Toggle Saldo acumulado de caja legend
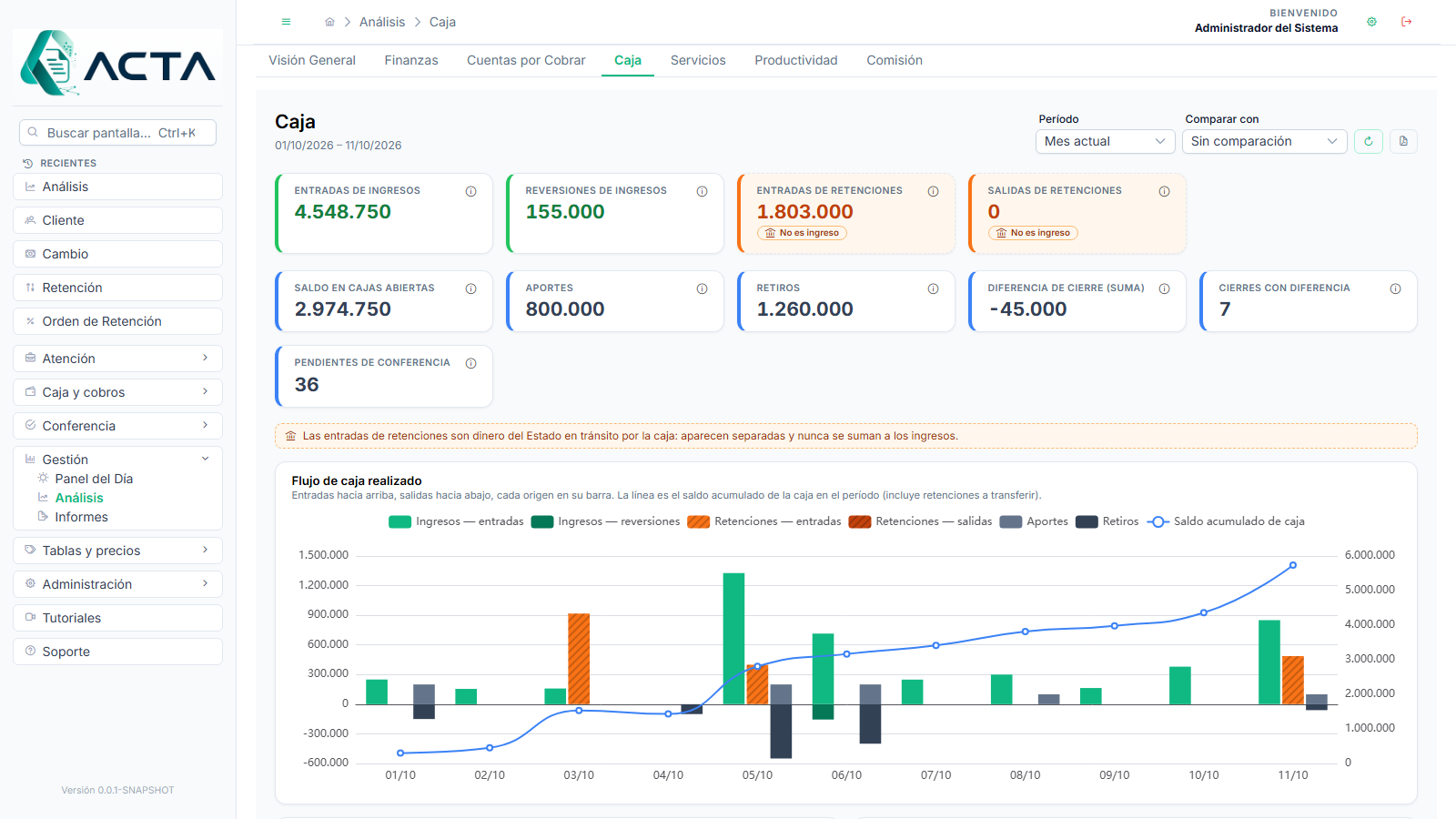 pos(1226,521)
